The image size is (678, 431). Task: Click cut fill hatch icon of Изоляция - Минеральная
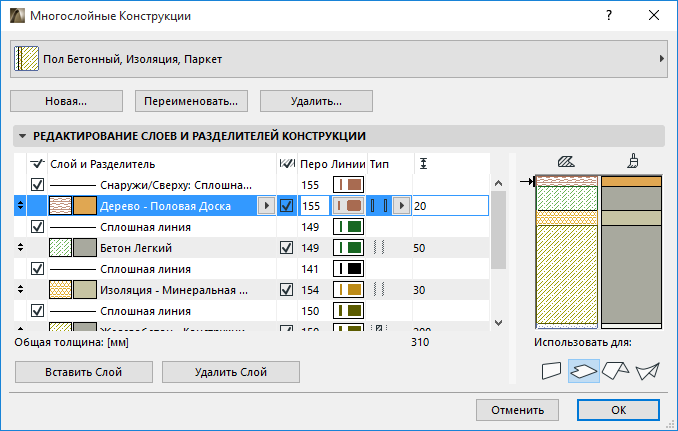pos(61,290)
